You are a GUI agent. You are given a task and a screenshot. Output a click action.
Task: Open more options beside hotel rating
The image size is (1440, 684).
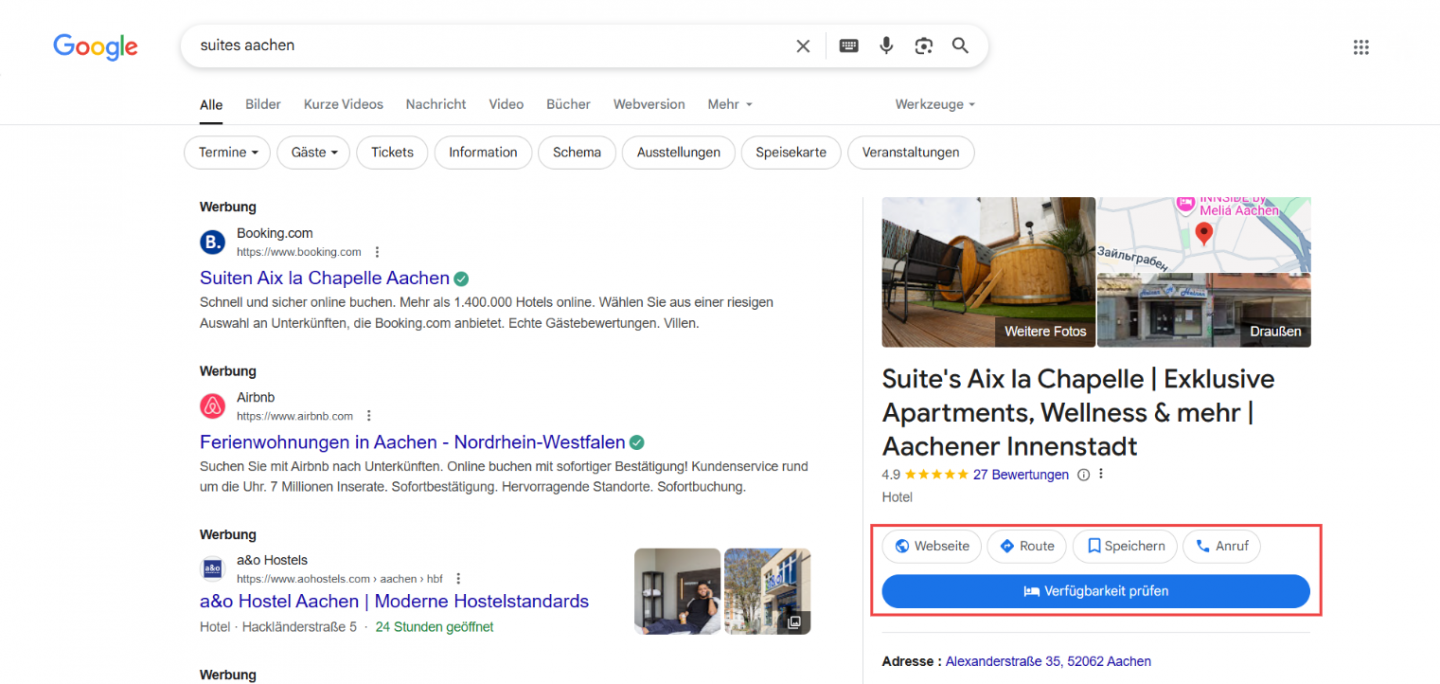(1101, 475)
